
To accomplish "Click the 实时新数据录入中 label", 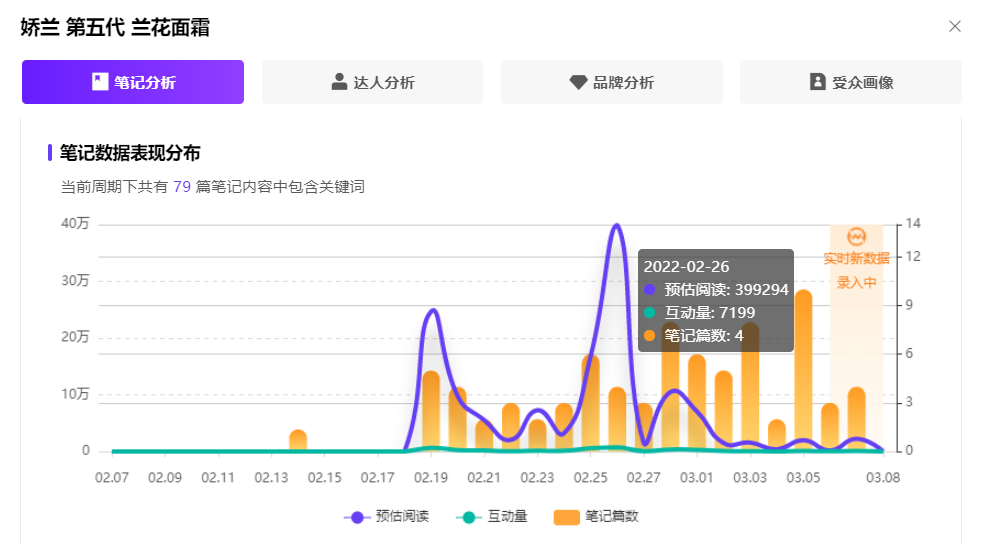I will point(856,270).
